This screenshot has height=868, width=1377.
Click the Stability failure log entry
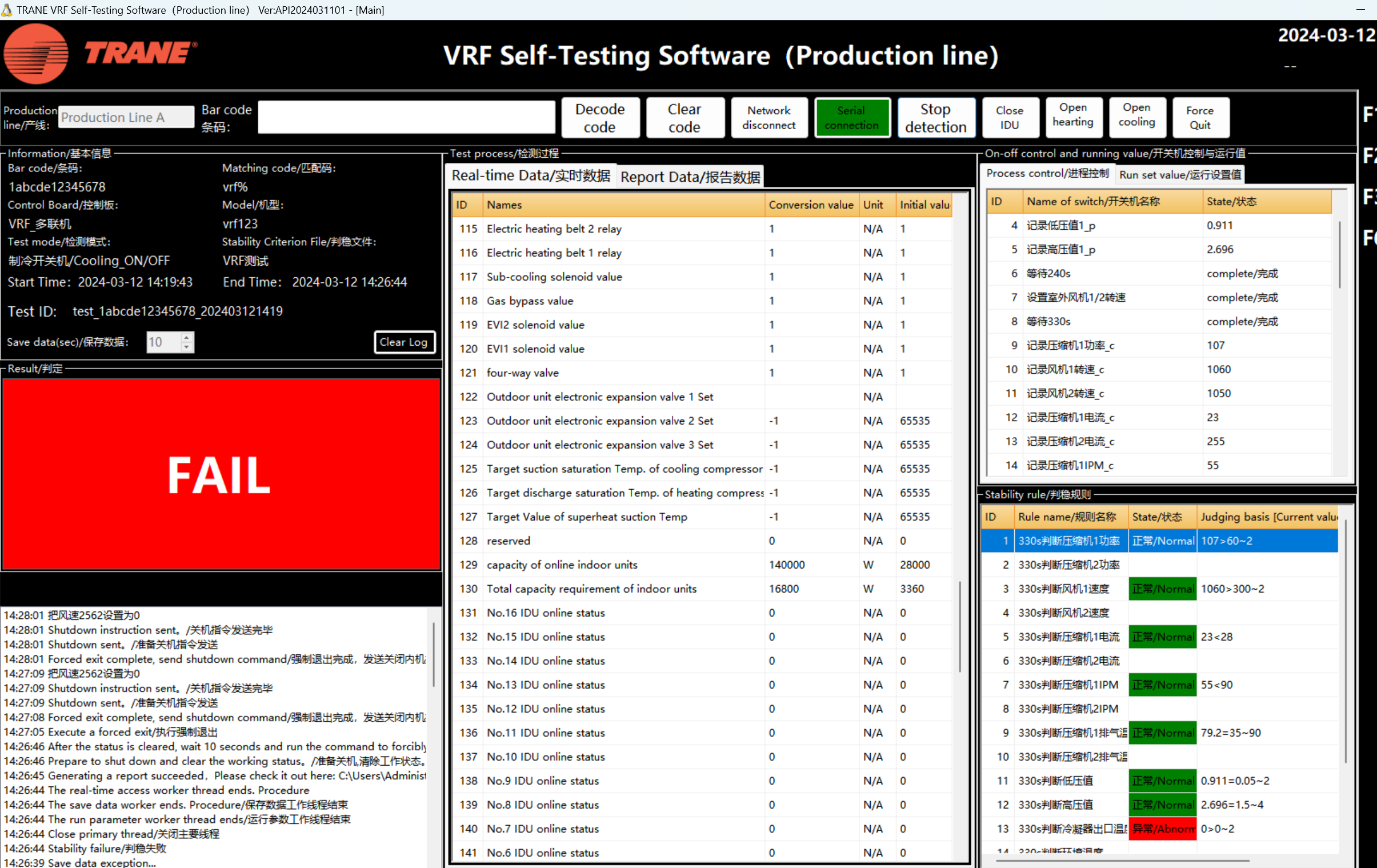(x=85, y=849)
